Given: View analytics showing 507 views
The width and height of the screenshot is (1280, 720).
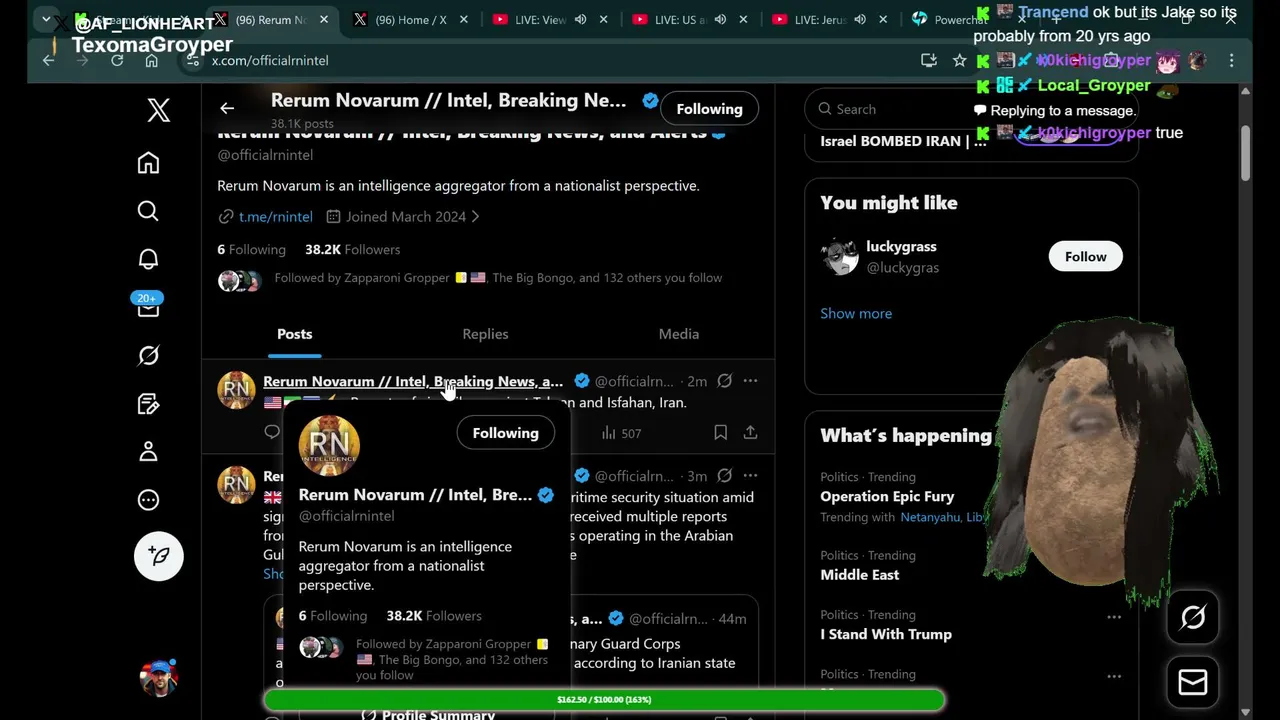Looking at the screenshot, I should coord(621,433).
